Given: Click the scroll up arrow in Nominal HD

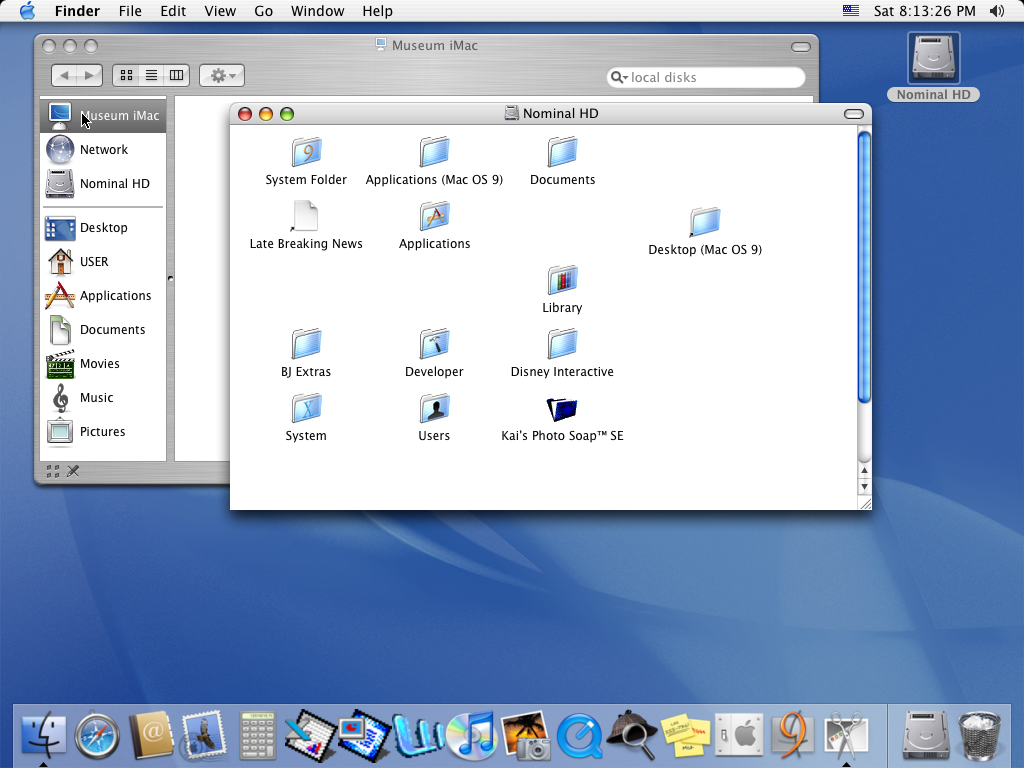Looking at the screenshot, I should [864, 470].
